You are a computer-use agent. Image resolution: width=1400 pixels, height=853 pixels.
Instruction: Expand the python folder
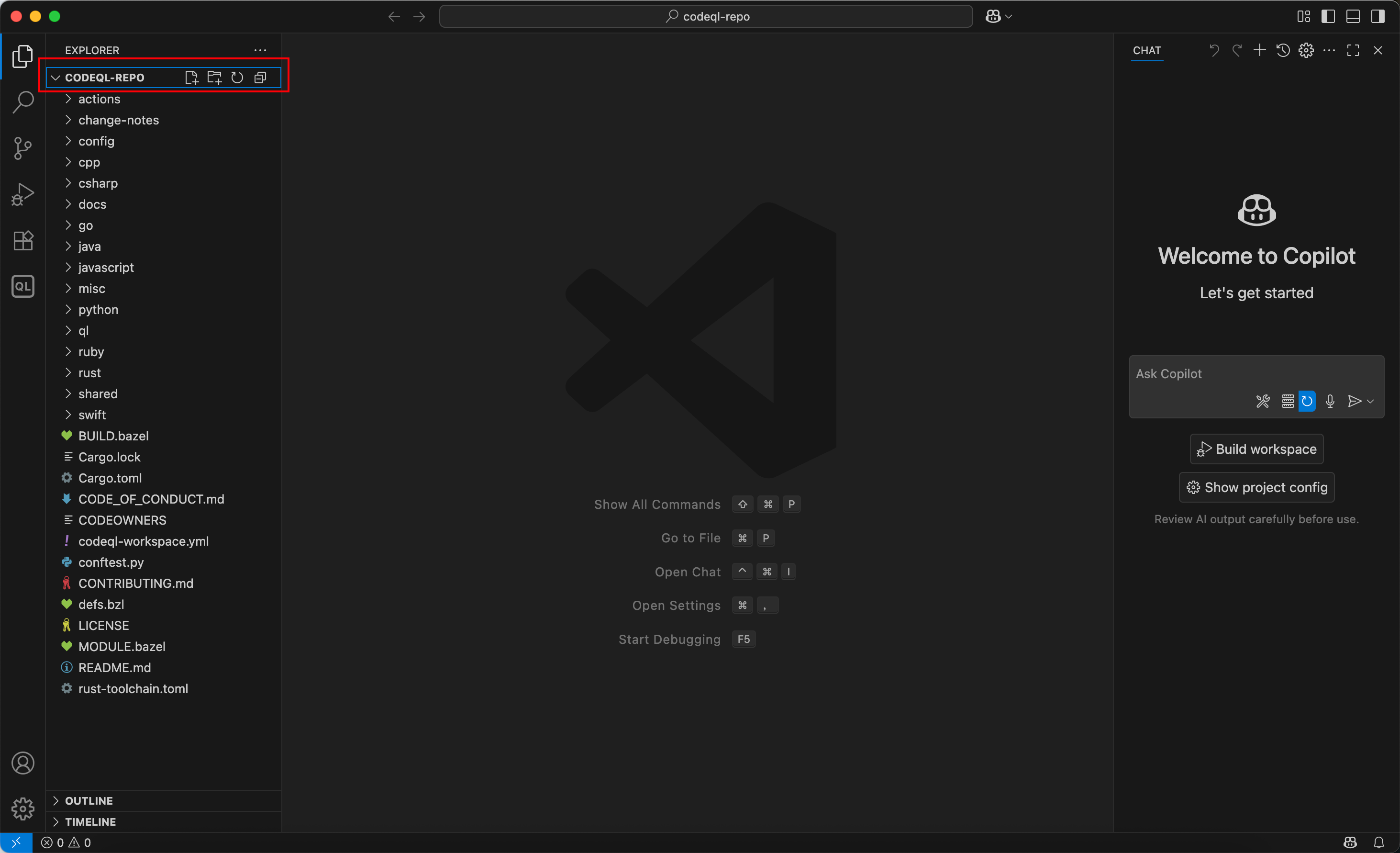pyautogui.click(x=163, y=310)
